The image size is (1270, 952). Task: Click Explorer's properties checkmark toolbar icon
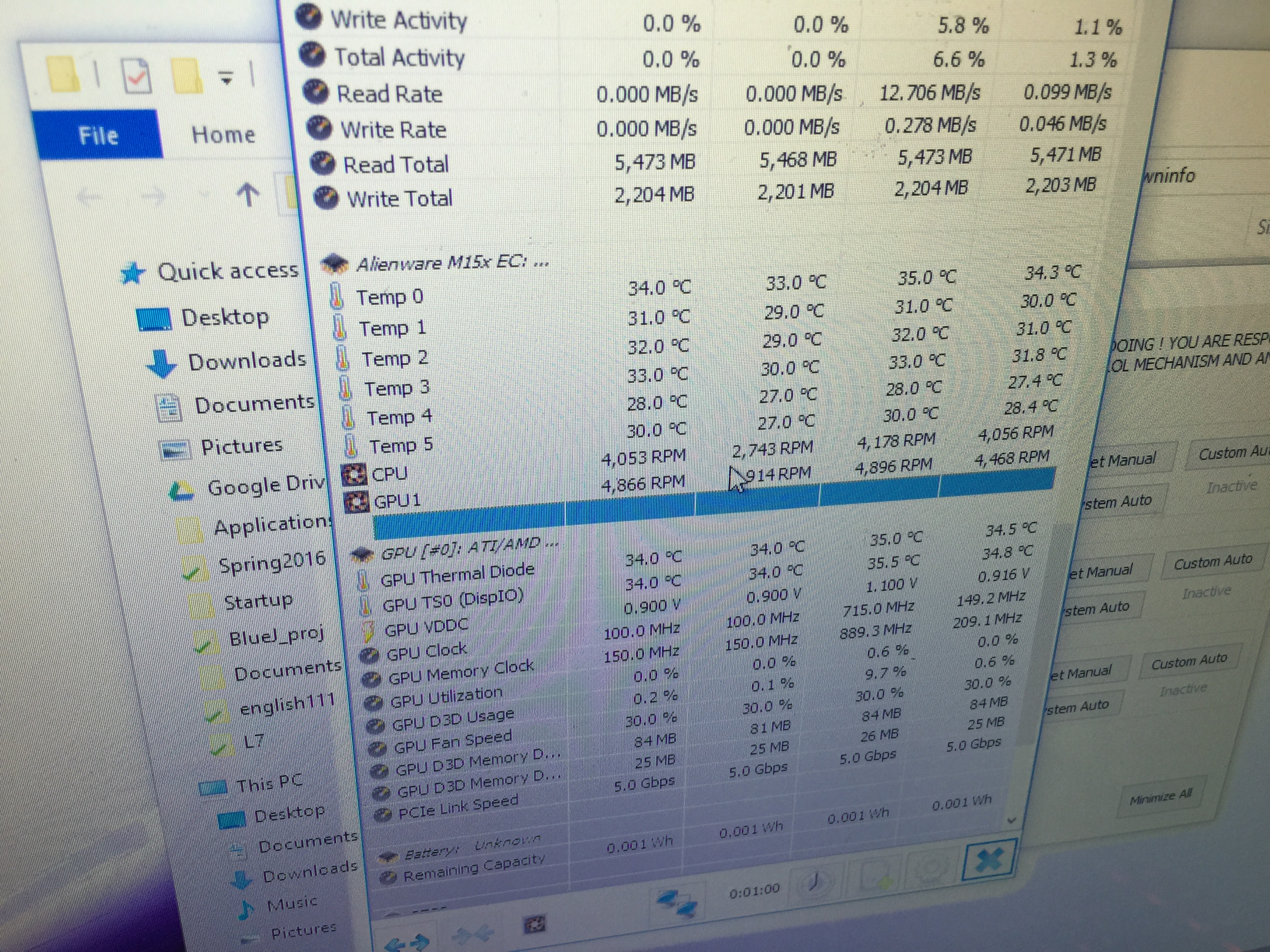tap(137, 76)
